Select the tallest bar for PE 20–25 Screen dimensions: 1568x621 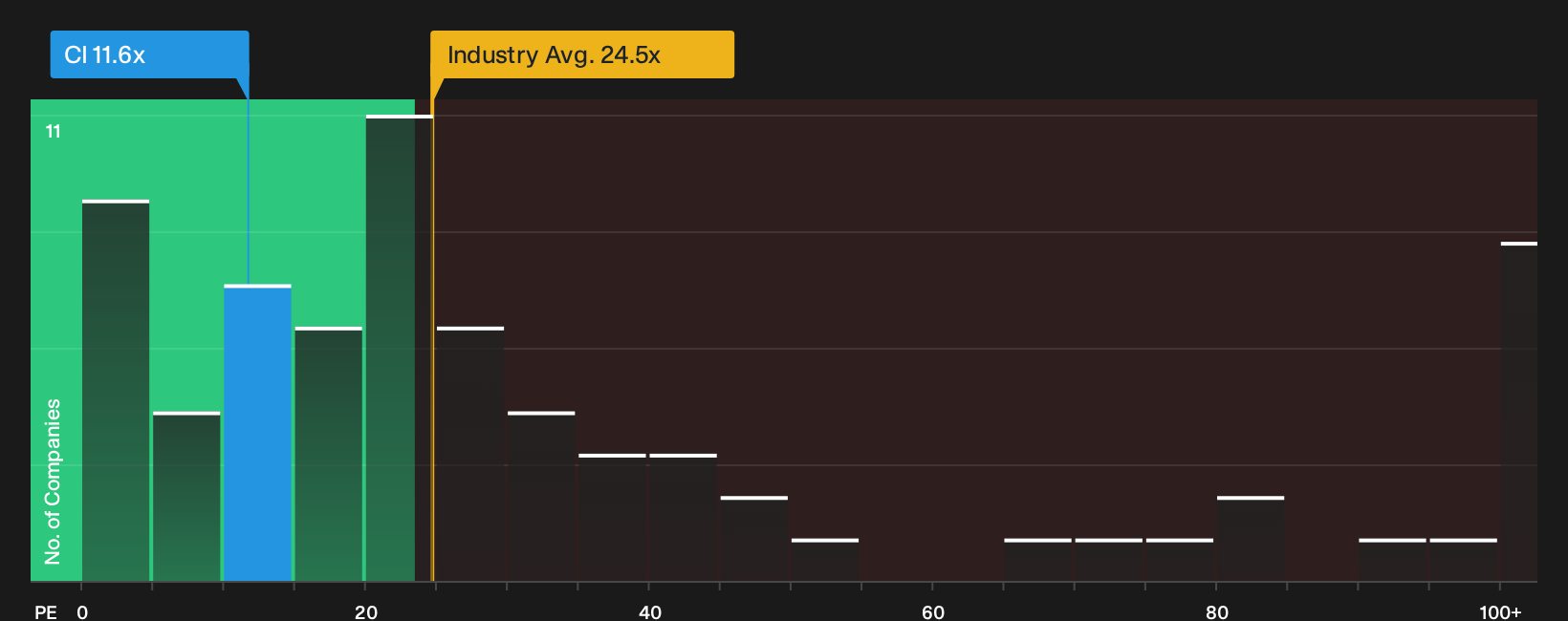(400, 348)
